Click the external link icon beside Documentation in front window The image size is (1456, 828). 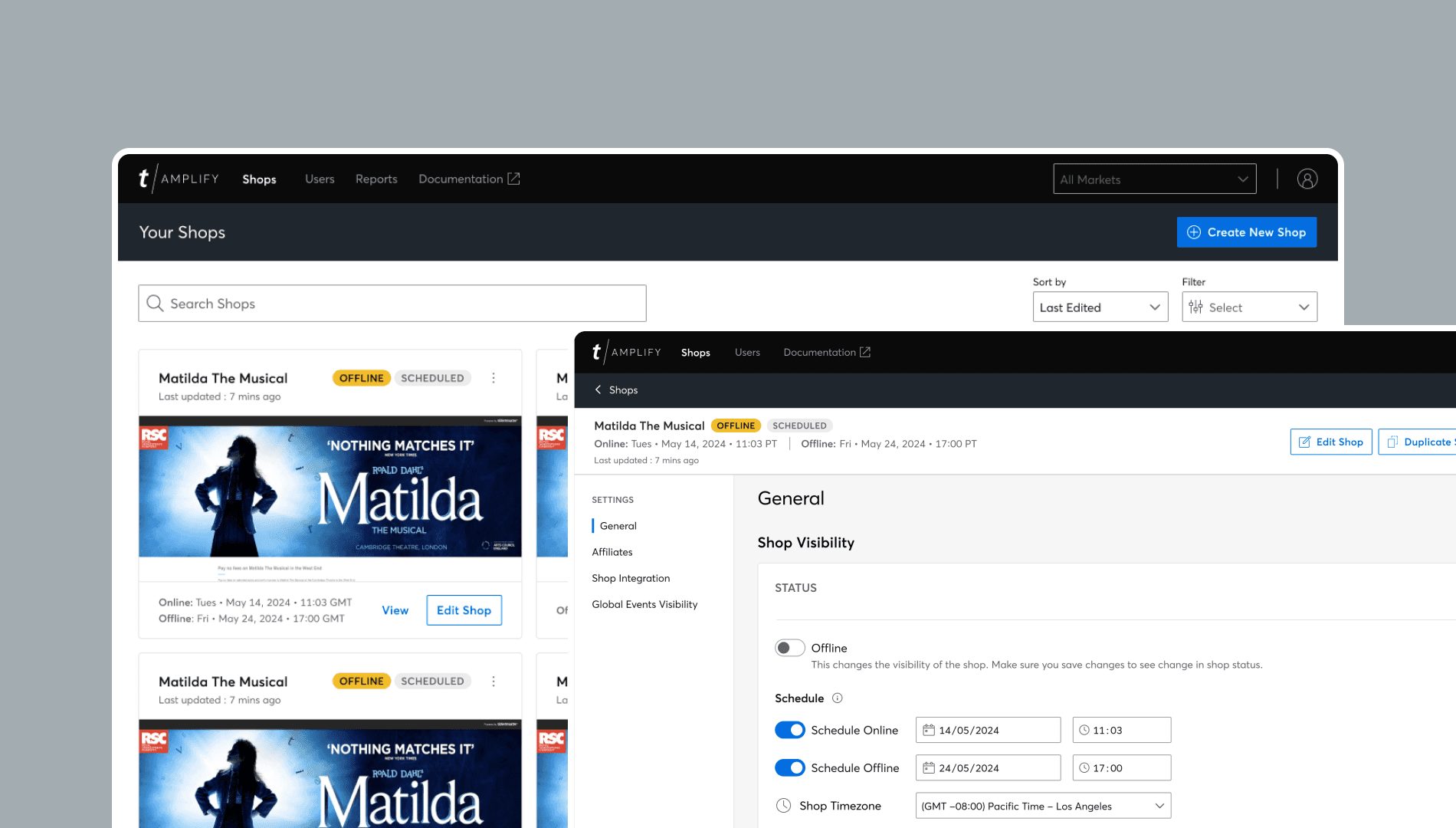pyautogui.click(x=865, y=352)
